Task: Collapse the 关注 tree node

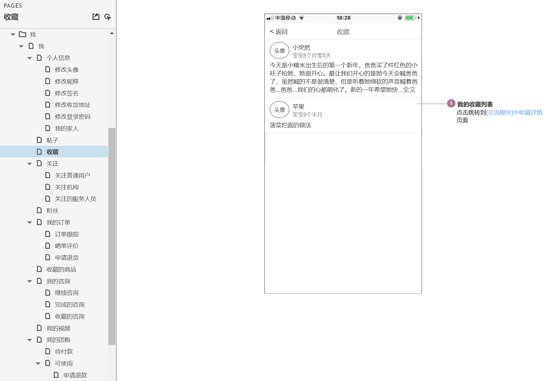Action: pyautogui.click(x=30, y=163)
